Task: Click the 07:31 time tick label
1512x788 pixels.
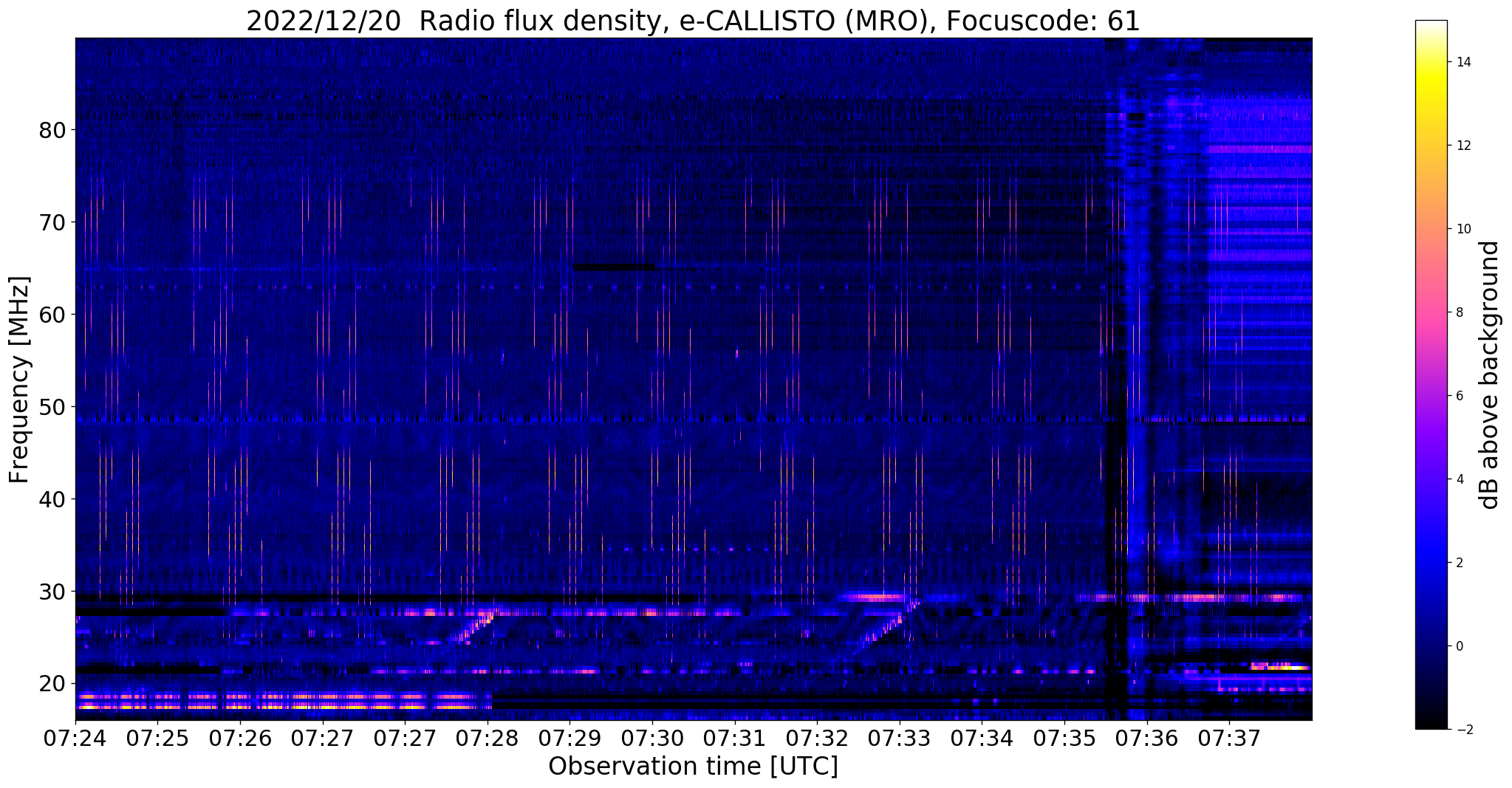Action: coord(735,738)
